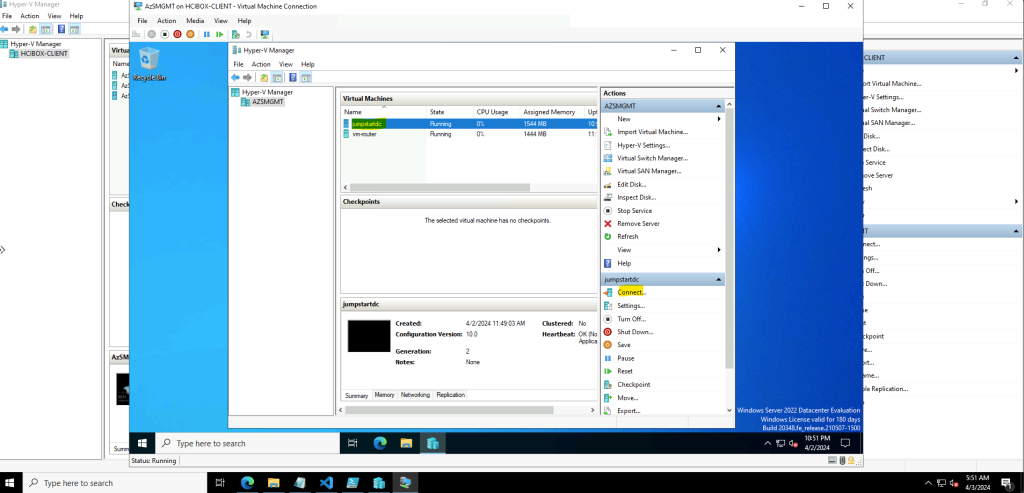Click Hyper-V Settings... in Actions pane
The height and width of the screenshot is (493, 1024).
tap(644, 145)
